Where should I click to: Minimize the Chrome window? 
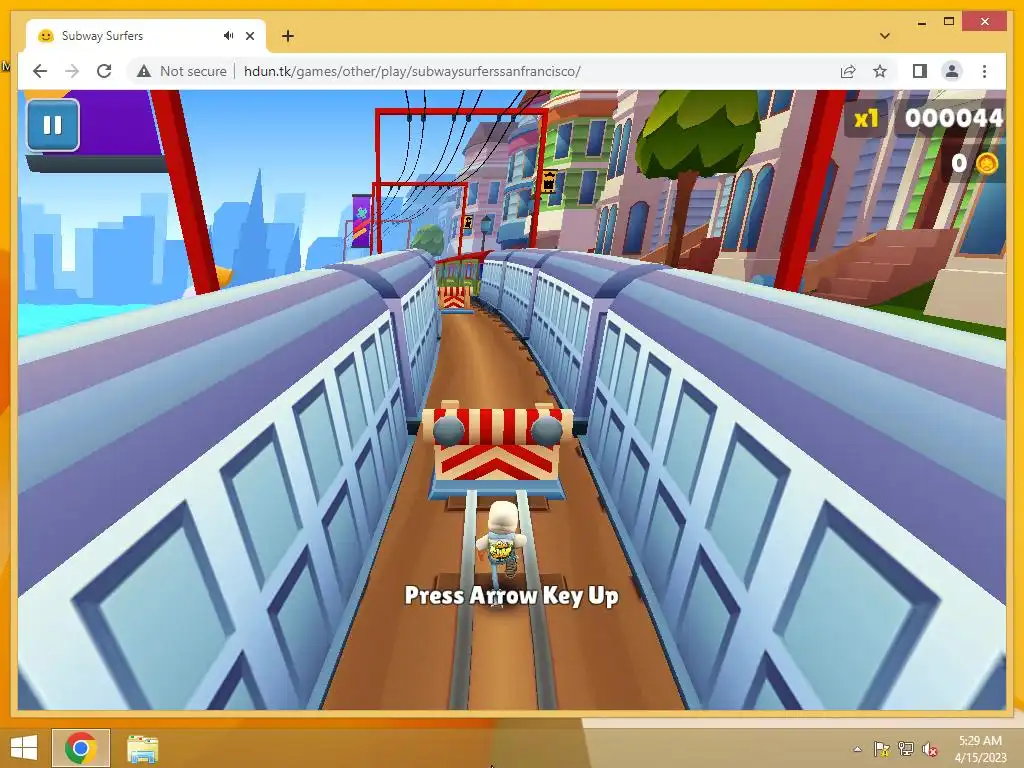coord(921,23)
